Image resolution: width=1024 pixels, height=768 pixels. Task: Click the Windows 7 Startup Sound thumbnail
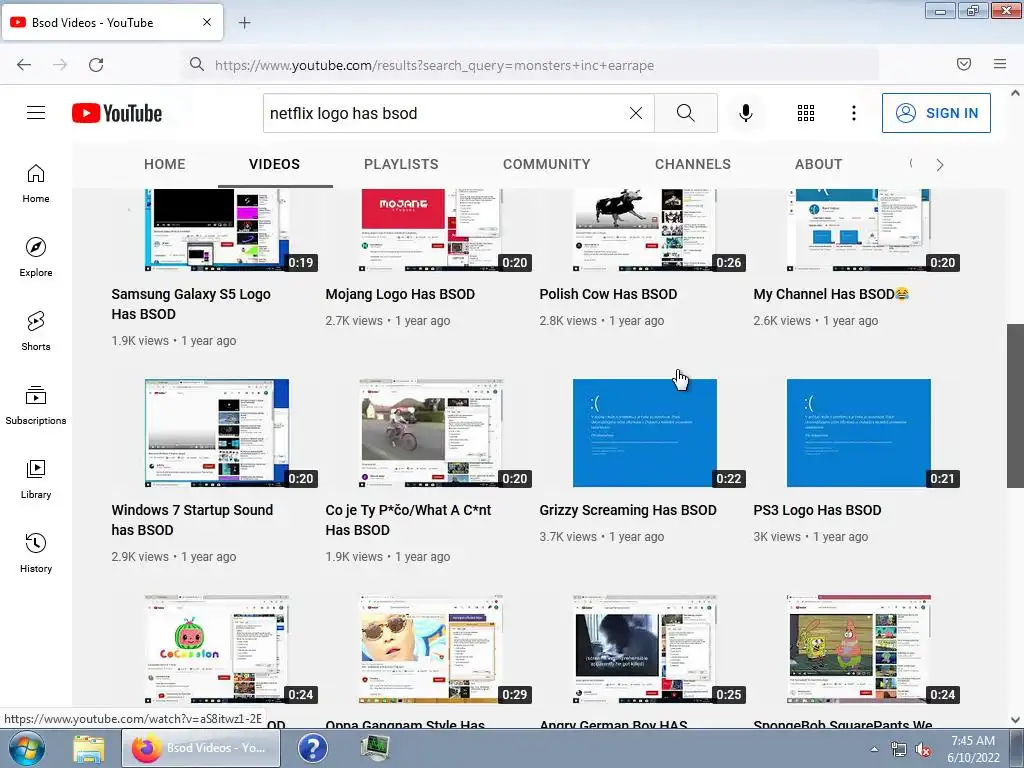tap(217, 433)
